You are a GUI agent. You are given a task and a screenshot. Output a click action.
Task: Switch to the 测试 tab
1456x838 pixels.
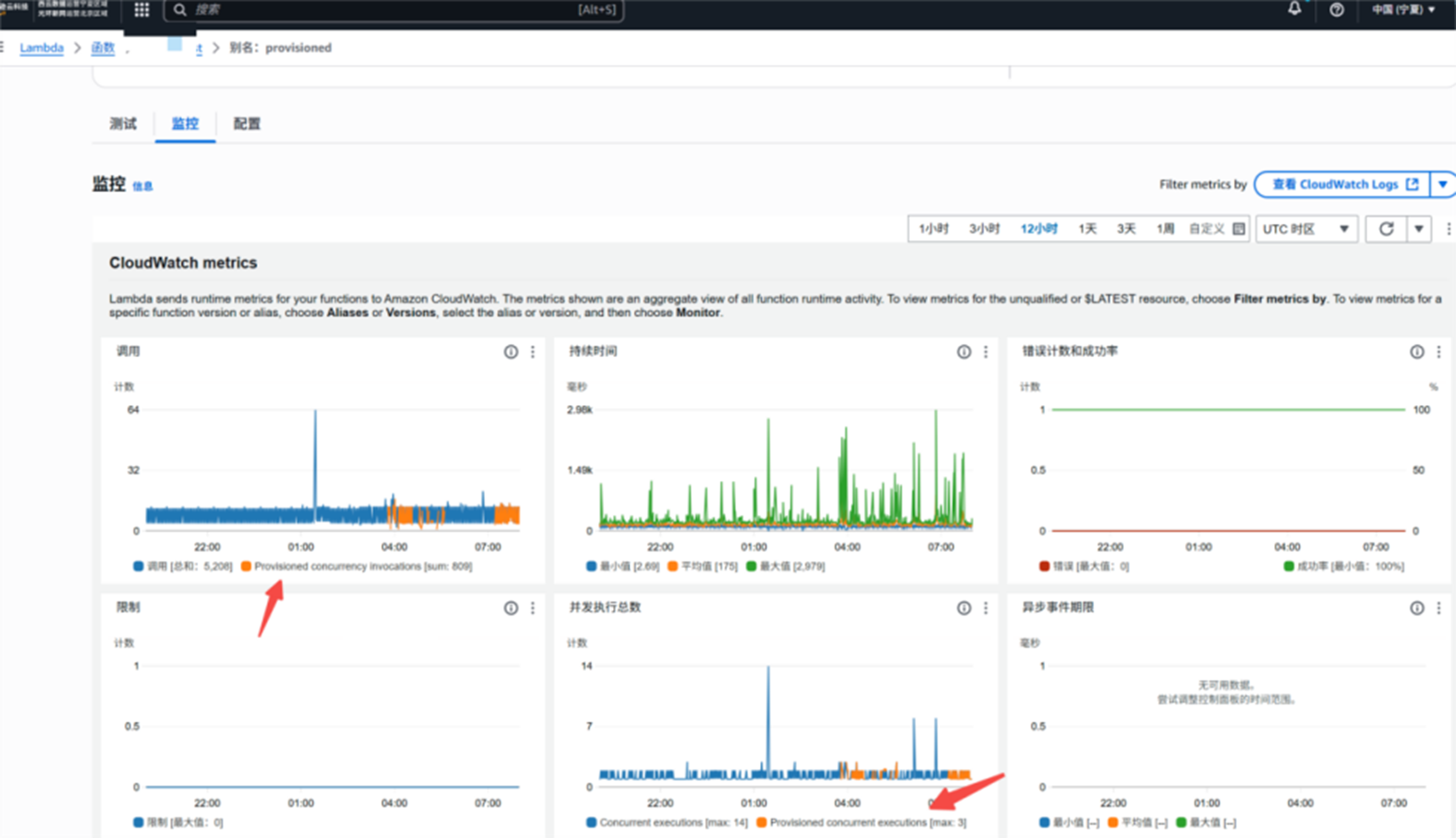pos(123,124)
